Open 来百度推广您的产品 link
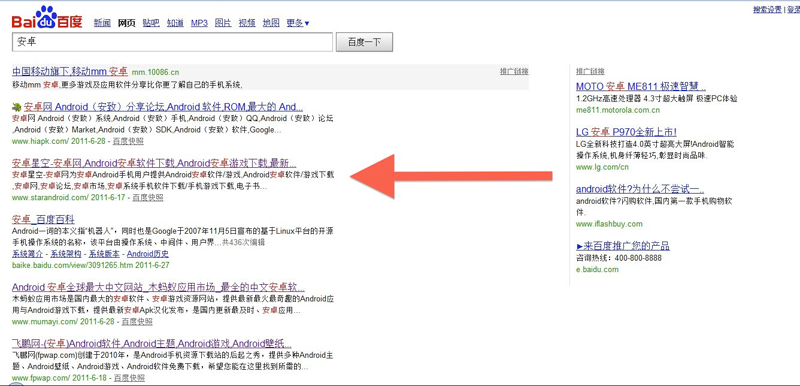Image resolution: width=800 pixels, height=386 pixels. coord(623,246)
